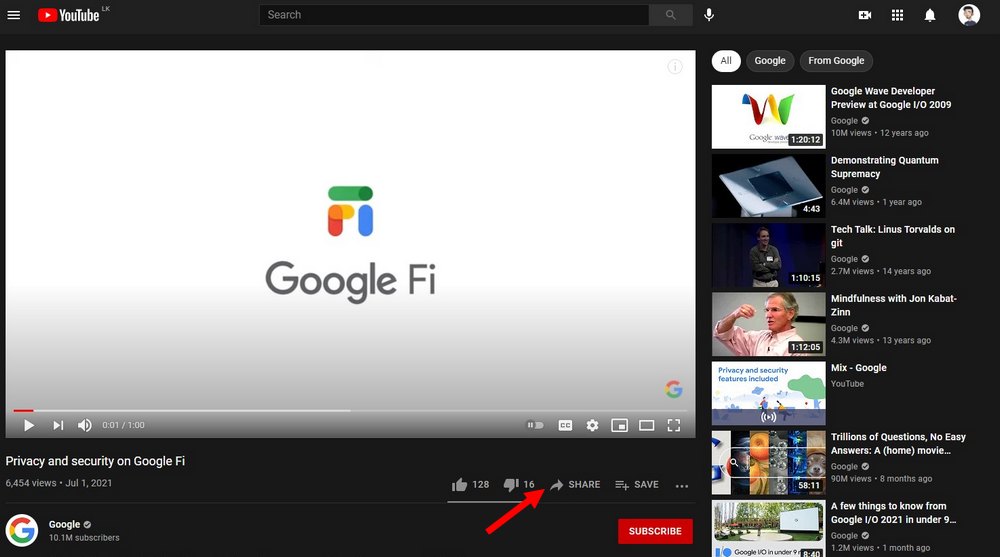
Task: Enter full screen mode
Action: pyautogui.click(x=673, y=425)
